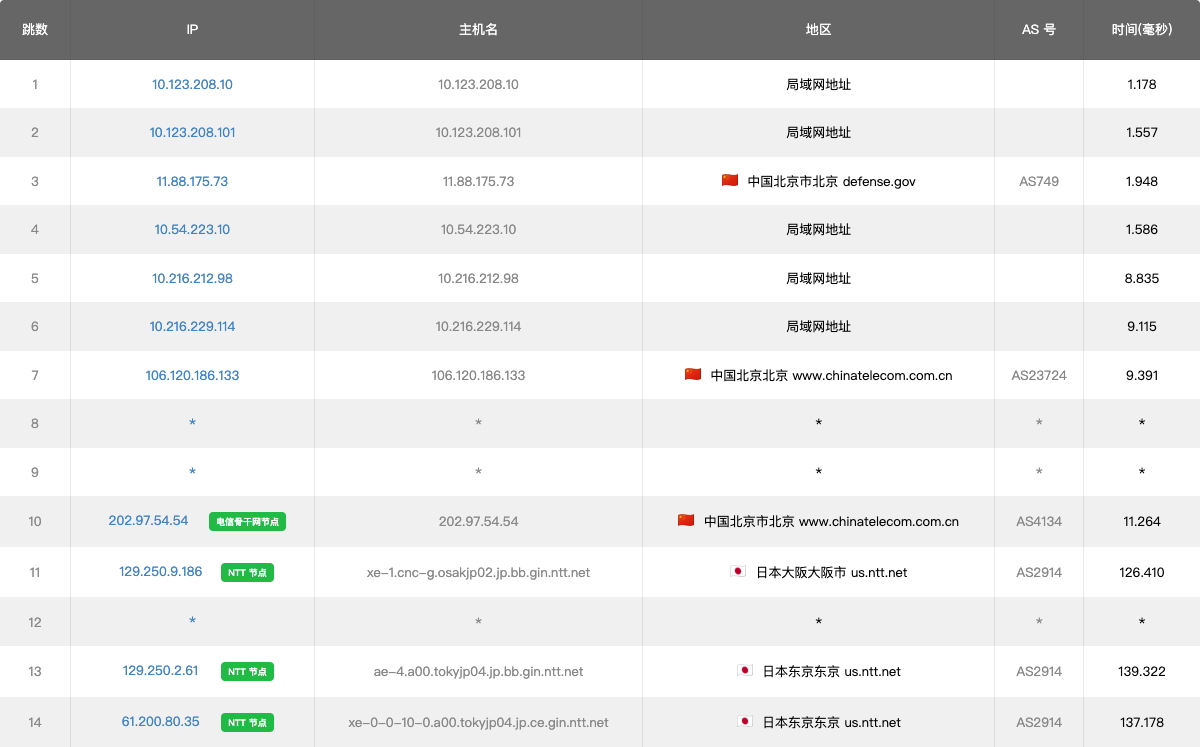Click the China flag in hop 10 row
Viewport: 1200px width, 747px height.
[x=686, y=521]
